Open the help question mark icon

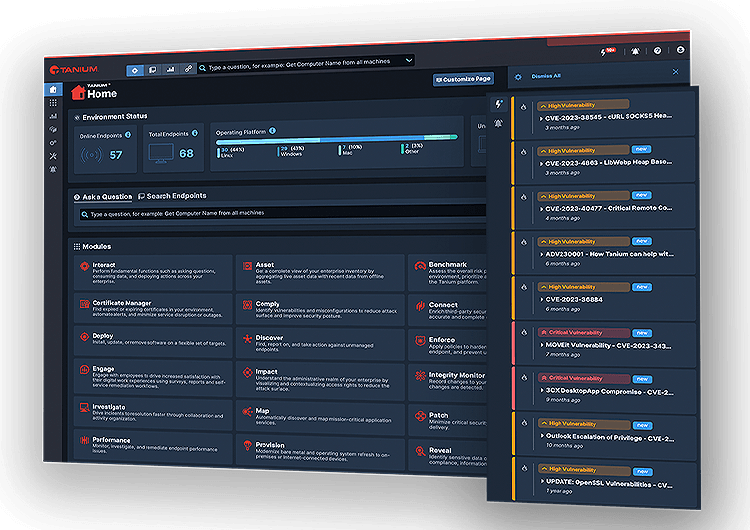[658, 50]
